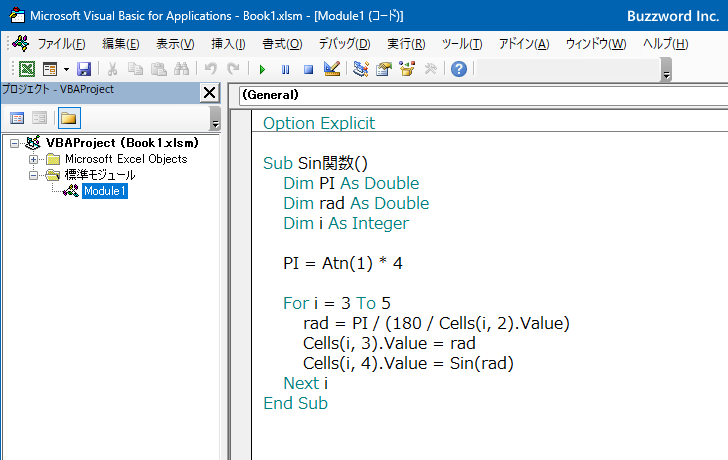Click the End Sub code line
This screenshot has width=728, height=460.
click(x=295, y=403)
